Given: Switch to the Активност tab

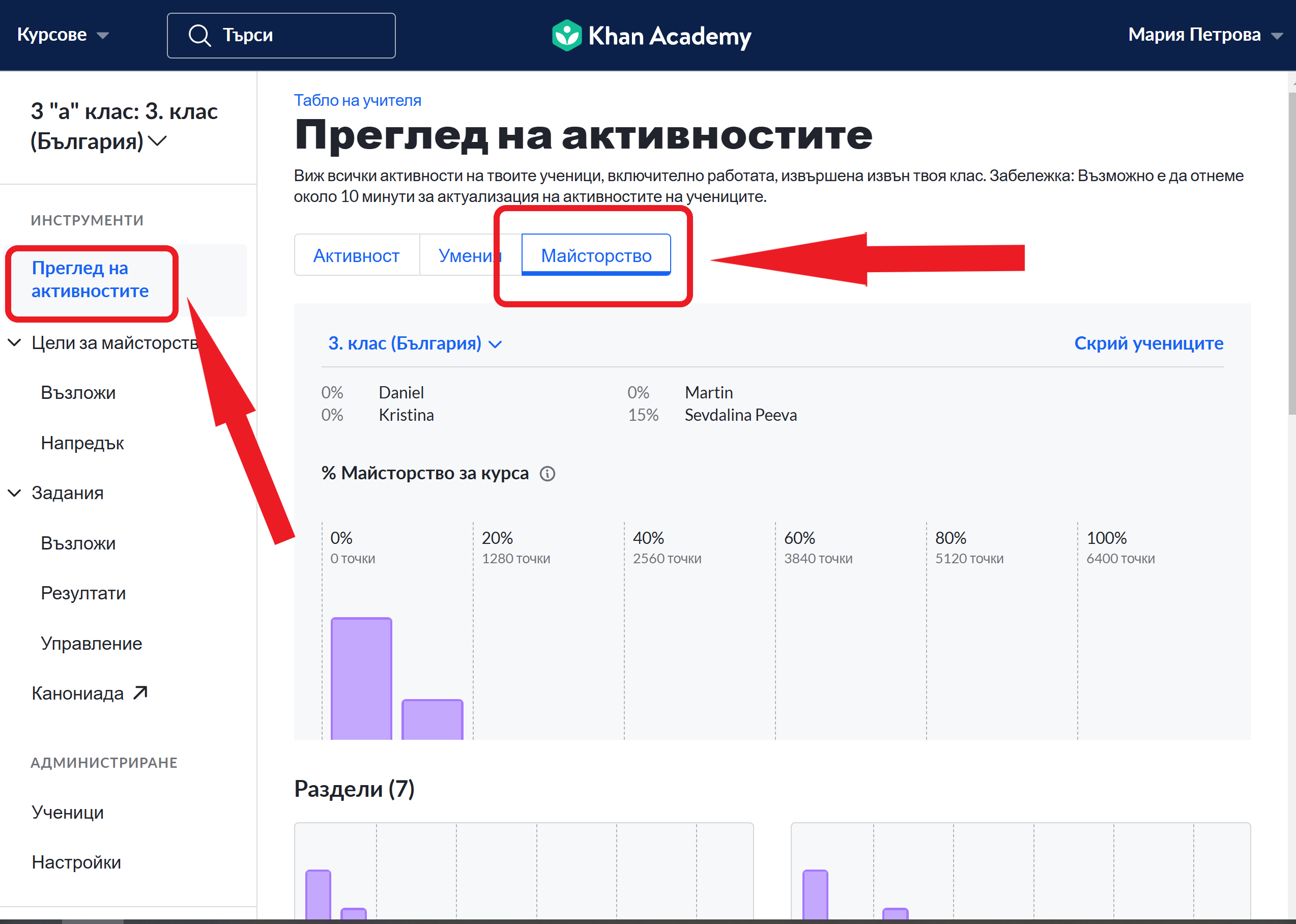Looking at the screenshot, I should tap(357, 255).
